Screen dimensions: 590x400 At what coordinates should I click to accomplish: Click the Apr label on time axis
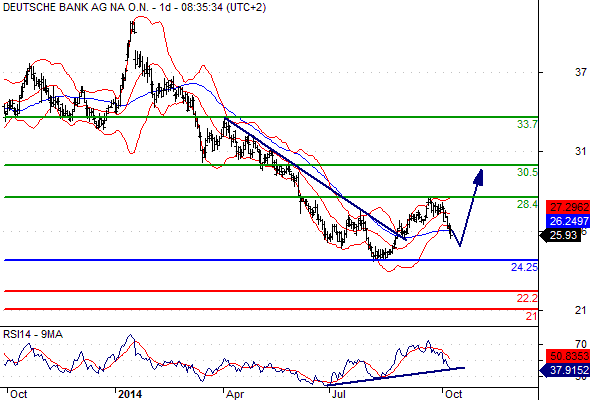[235, 394]
